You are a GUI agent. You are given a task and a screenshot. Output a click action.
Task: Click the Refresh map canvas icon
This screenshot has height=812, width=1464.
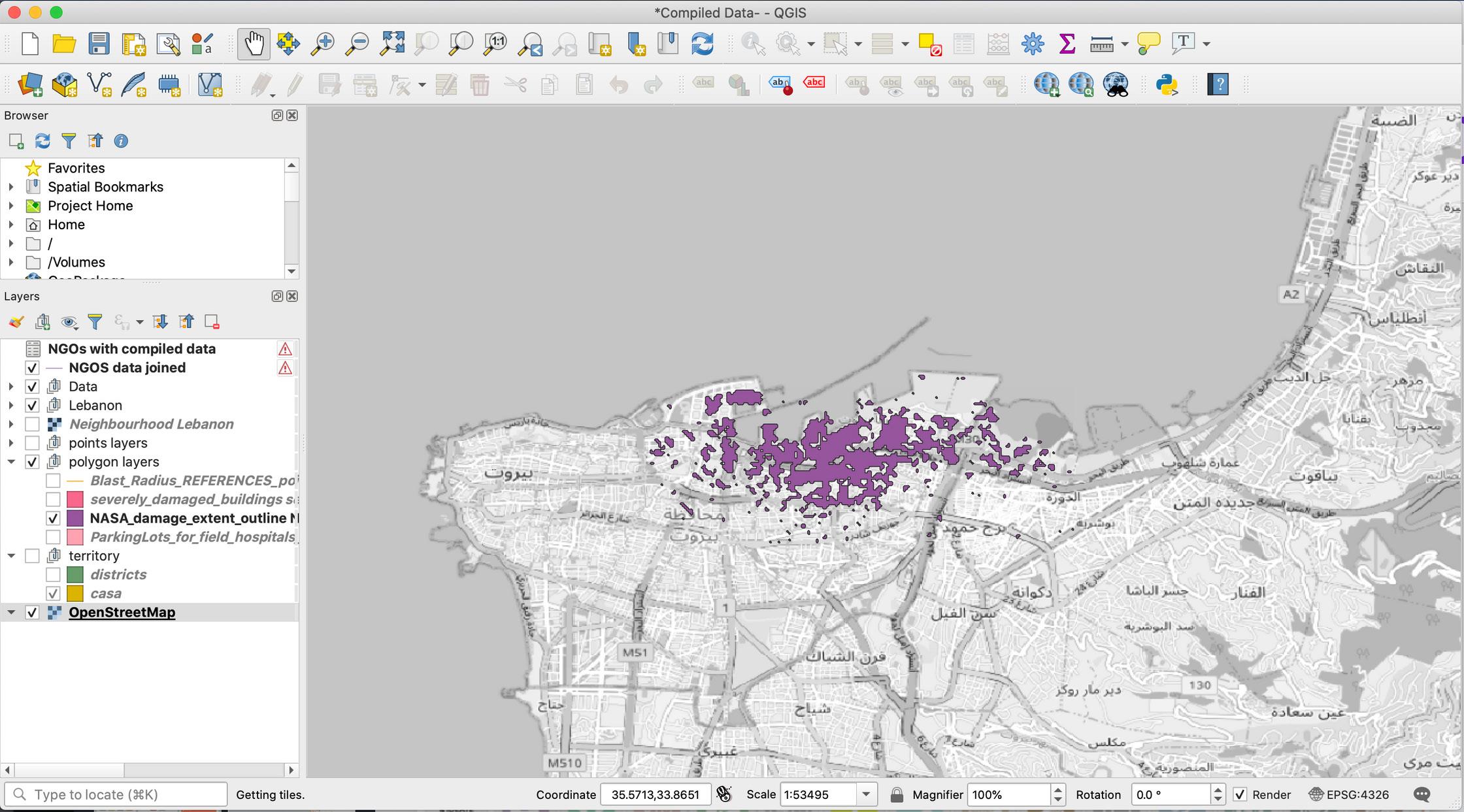point(702,44)
